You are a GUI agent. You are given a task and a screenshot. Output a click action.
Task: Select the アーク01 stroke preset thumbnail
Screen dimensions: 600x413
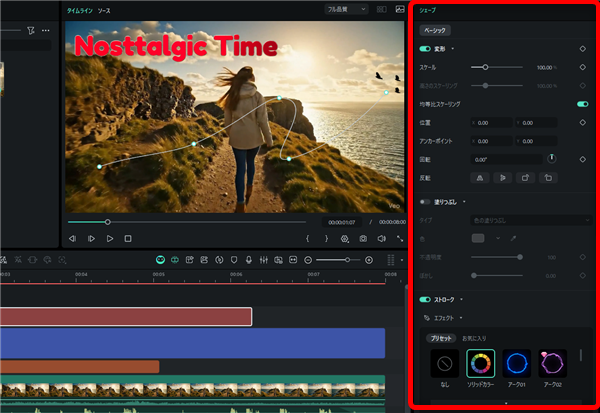517,363
